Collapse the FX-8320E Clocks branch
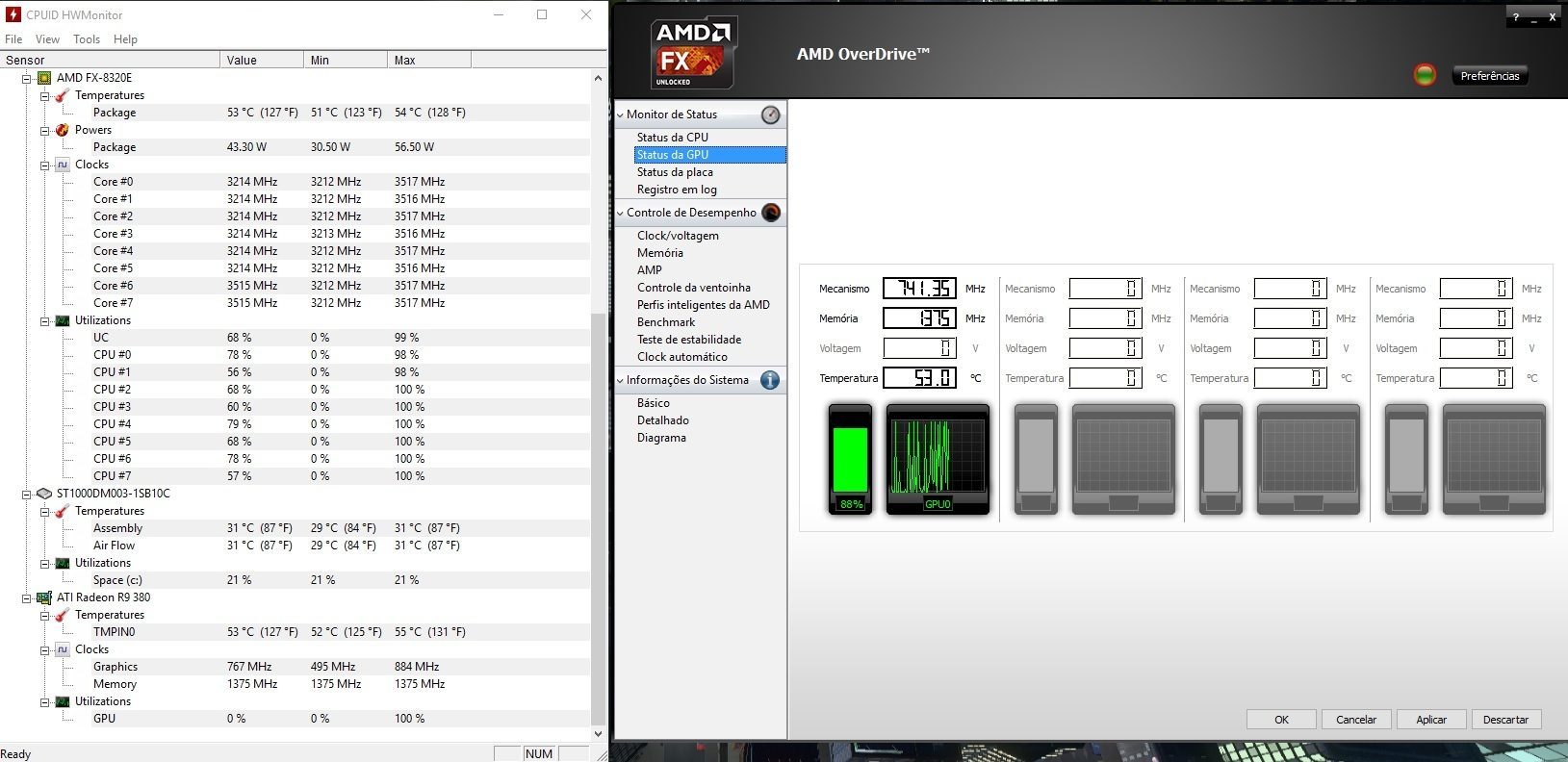This screenshot has height=762, width=1568. pyautogui.click(x=44, y=165)
